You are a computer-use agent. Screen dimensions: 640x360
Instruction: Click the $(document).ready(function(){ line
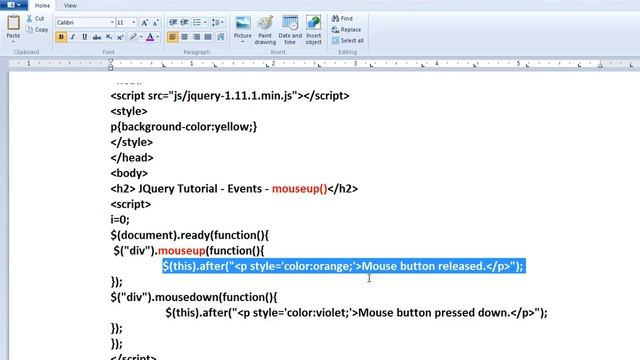coord(190,236)
